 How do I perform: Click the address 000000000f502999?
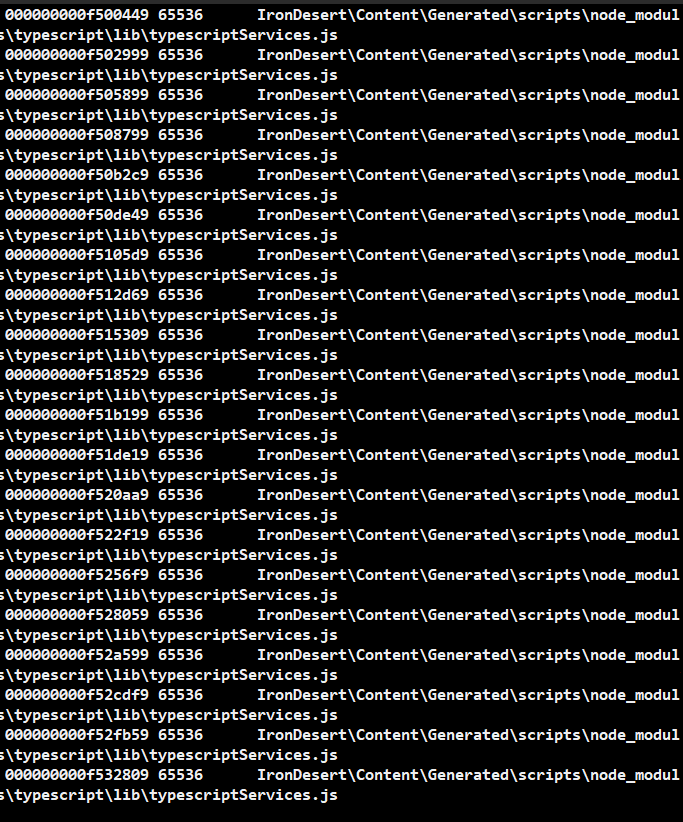pyautogui.click(x=77, y=55)
